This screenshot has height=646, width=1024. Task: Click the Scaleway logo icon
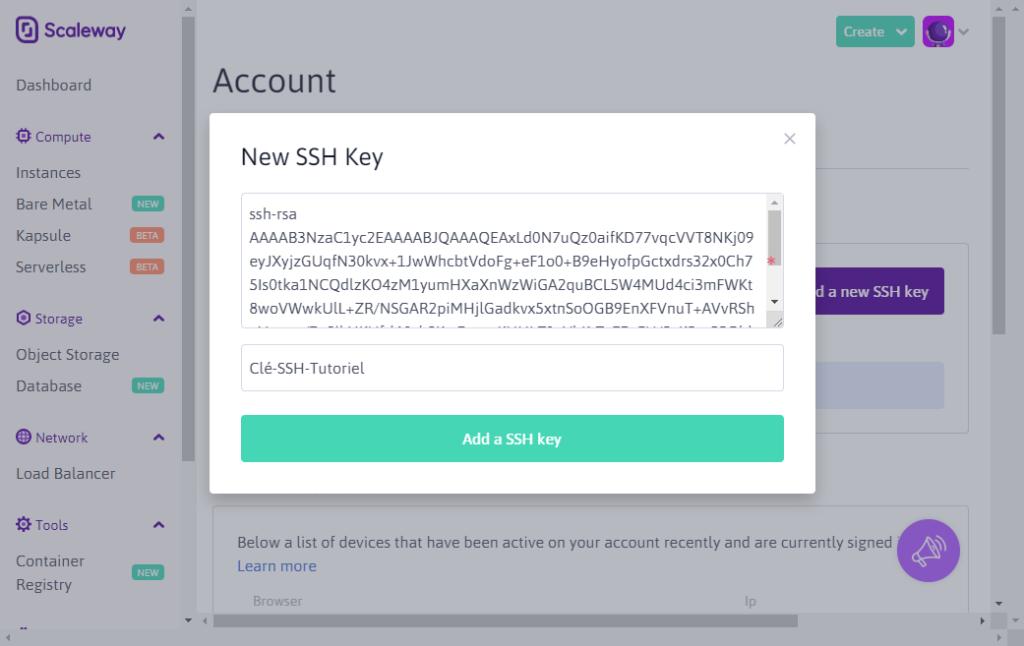click(x=27, y=30)
